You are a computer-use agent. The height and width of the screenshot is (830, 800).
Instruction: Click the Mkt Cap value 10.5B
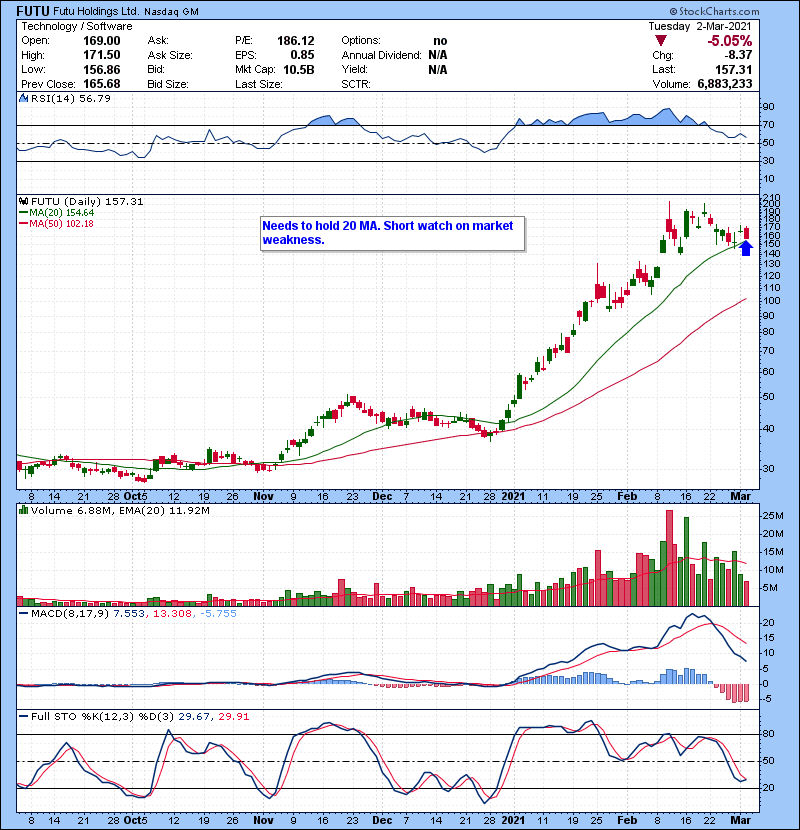299,69
